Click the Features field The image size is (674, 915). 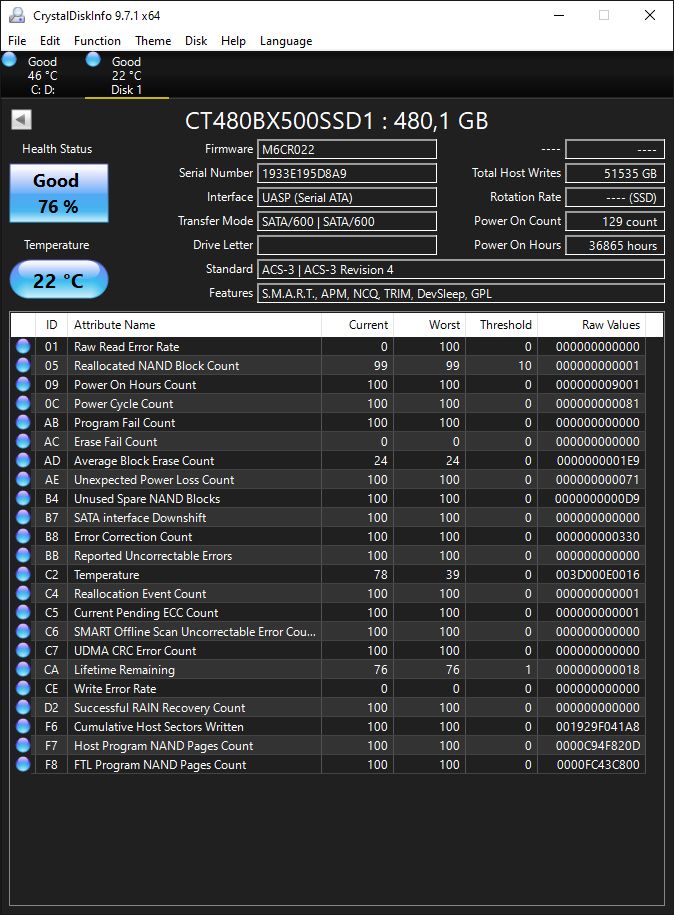pyautogui.click(x=460, y=294)
